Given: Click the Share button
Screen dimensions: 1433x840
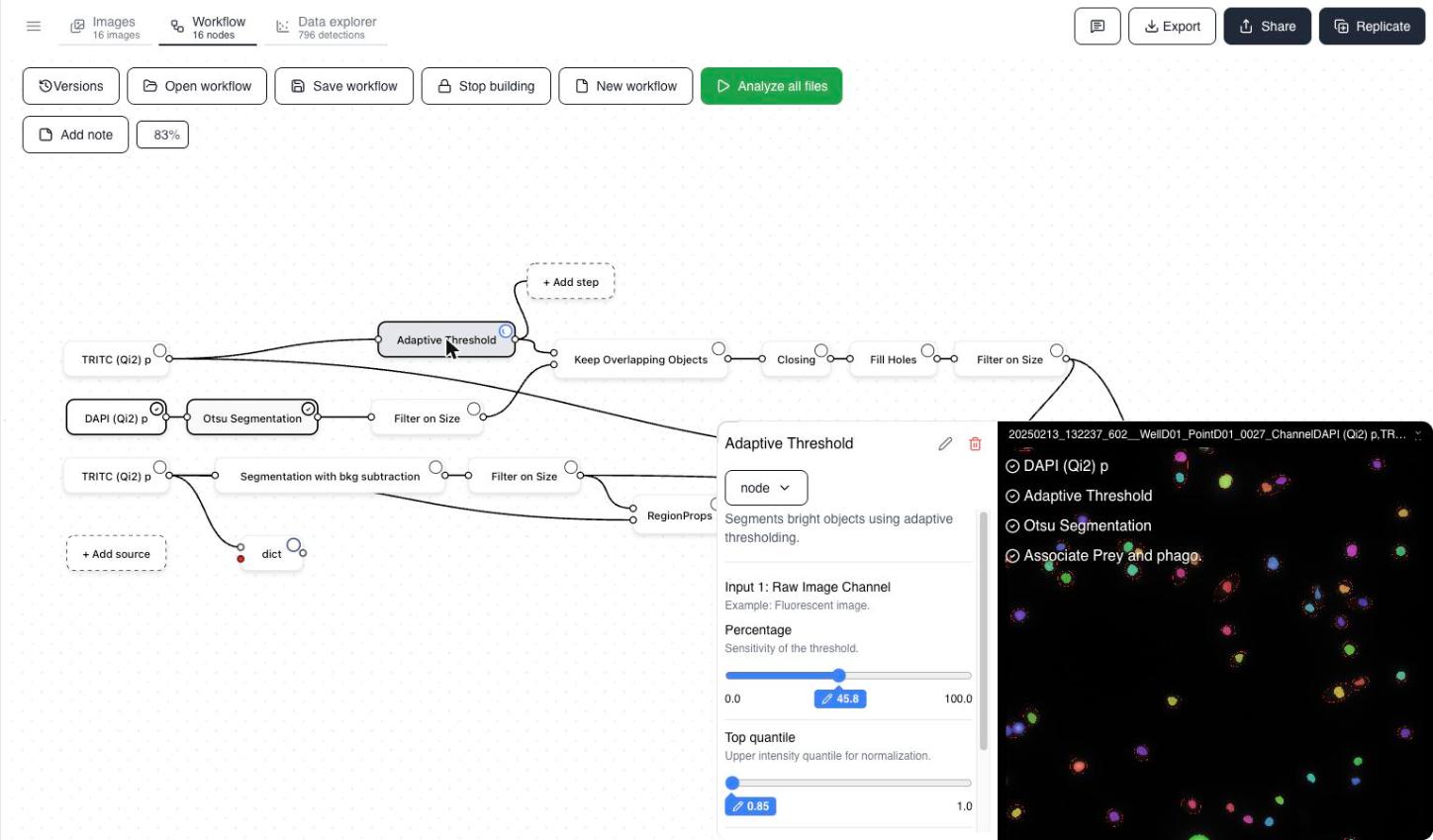Looking at the screenshot, I should pos(1267,27).
